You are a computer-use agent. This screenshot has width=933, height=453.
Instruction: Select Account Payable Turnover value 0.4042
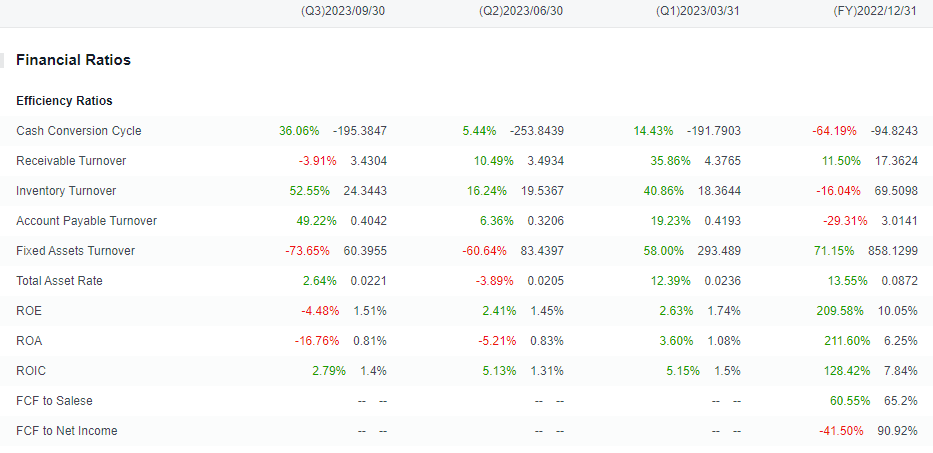point(368,221)
